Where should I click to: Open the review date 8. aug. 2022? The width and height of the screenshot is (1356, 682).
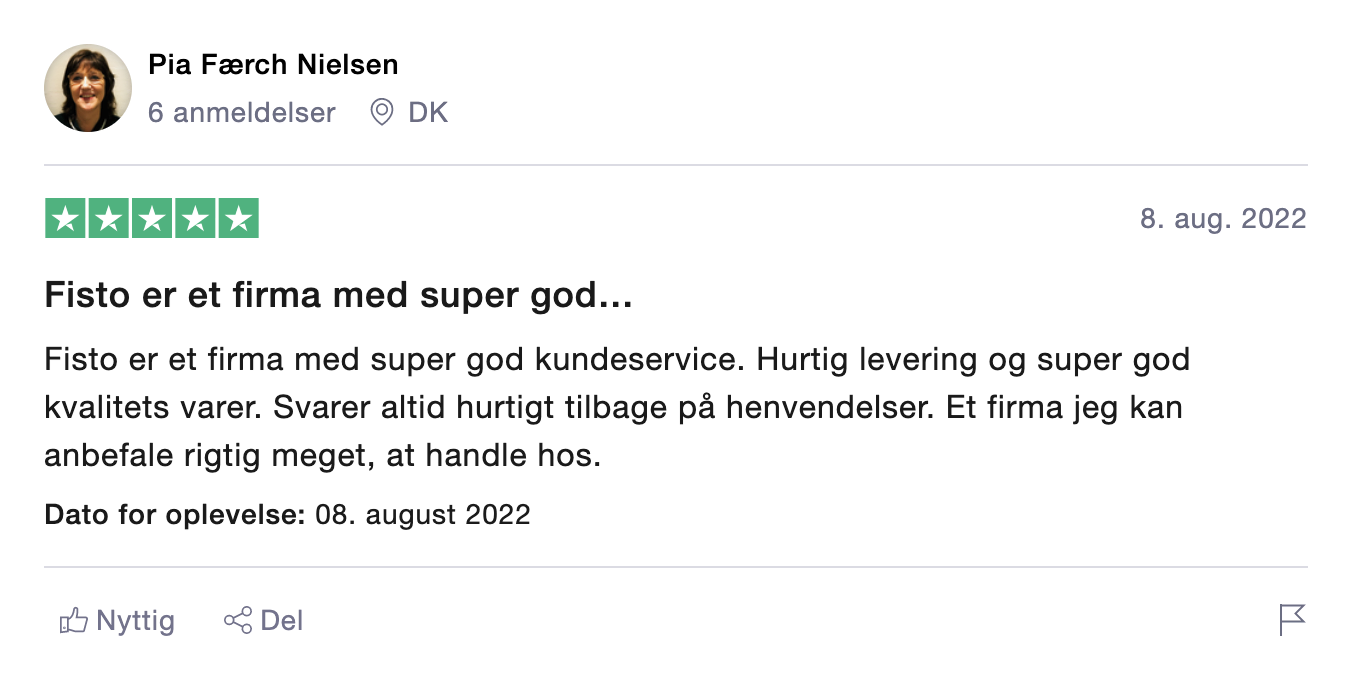click(x=1223, y=219)
